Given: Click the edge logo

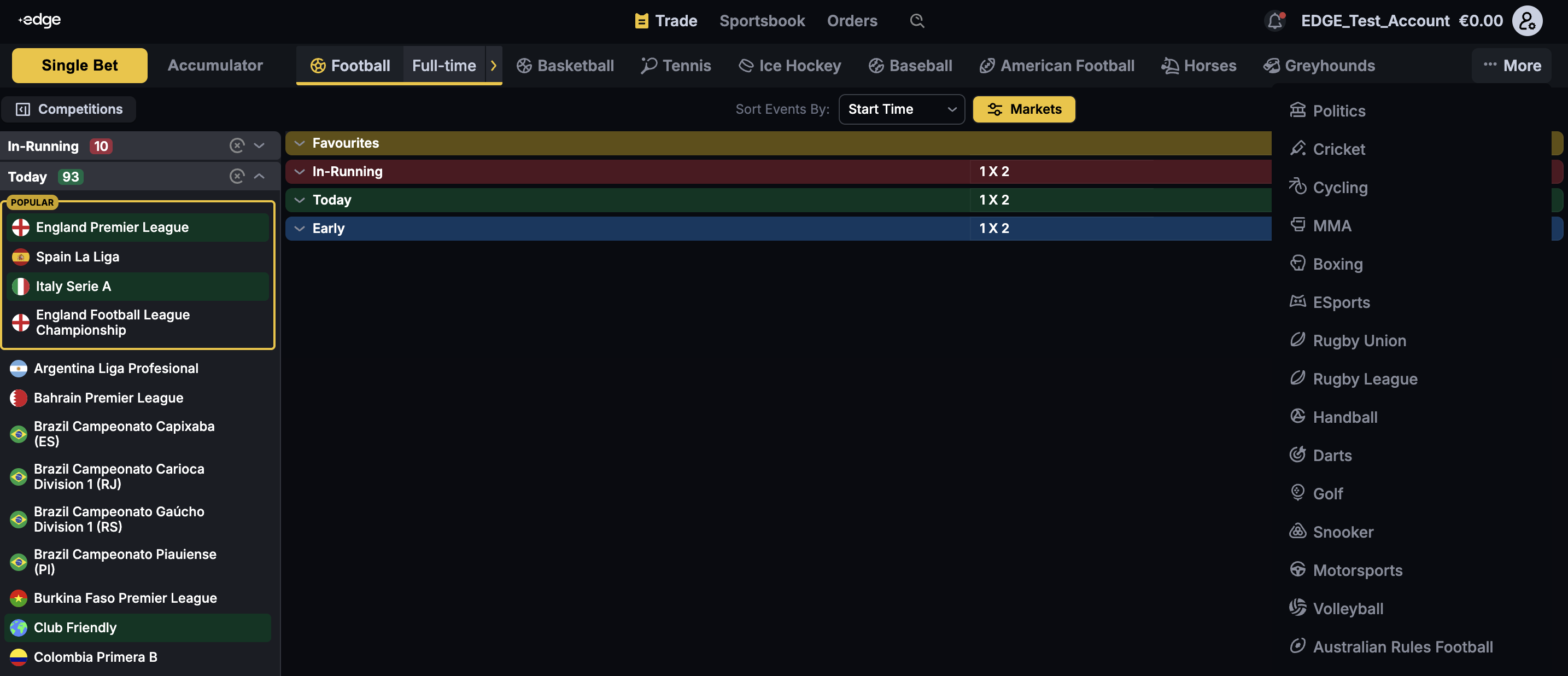Looking at the screenshot, I should pos(39,20).
